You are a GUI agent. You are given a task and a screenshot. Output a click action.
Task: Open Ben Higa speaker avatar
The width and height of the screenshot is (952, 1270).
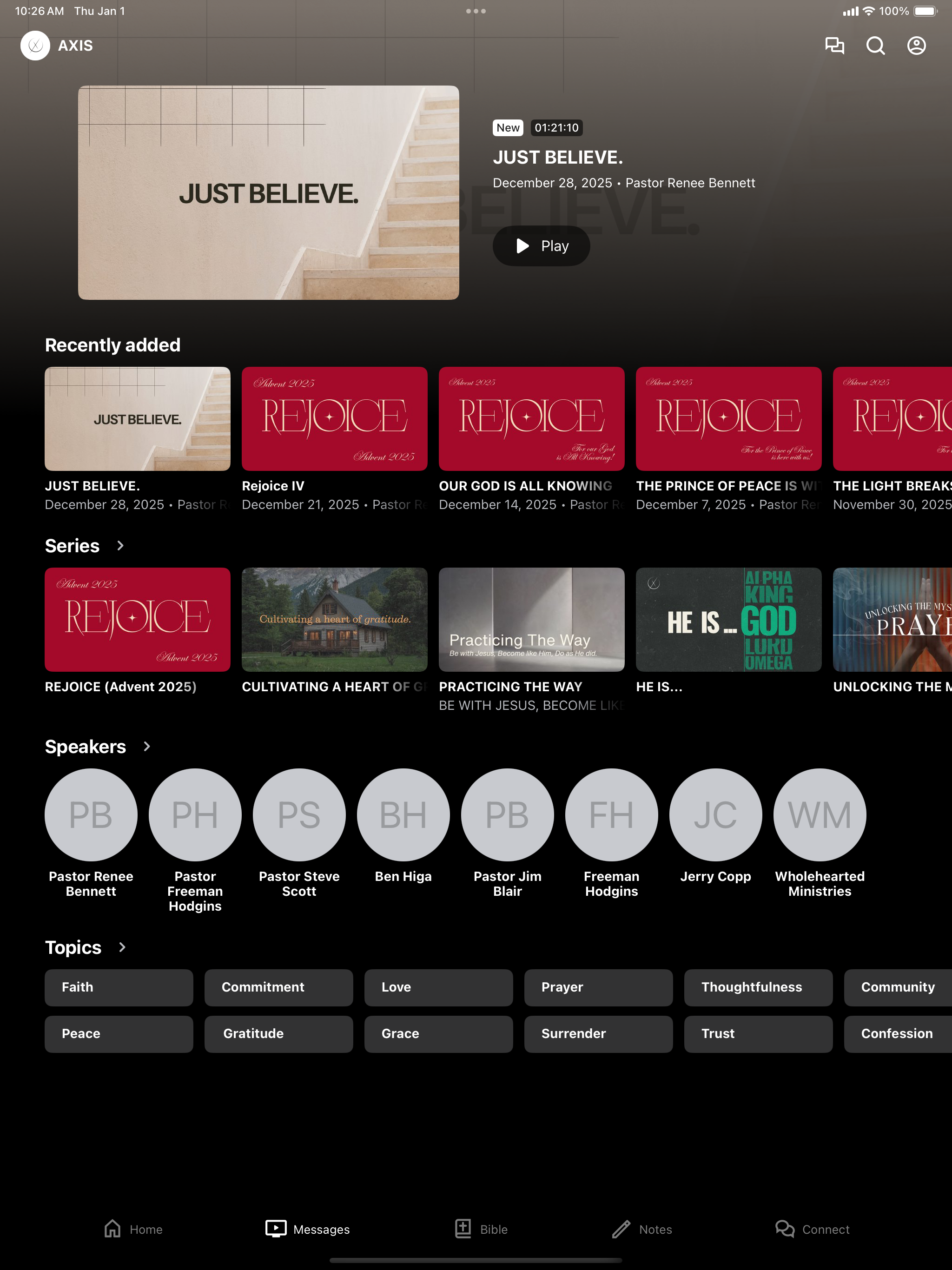point(403,815)
